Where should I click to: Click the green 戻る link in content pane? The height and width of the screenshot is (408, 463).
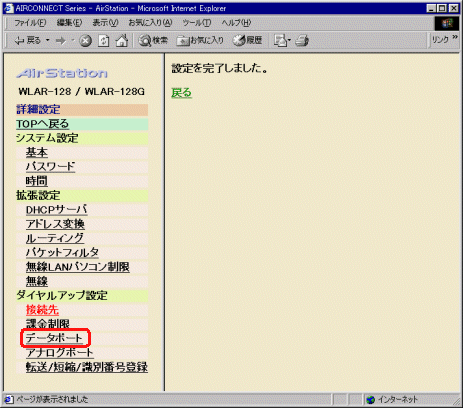click(x=182, y=93)
